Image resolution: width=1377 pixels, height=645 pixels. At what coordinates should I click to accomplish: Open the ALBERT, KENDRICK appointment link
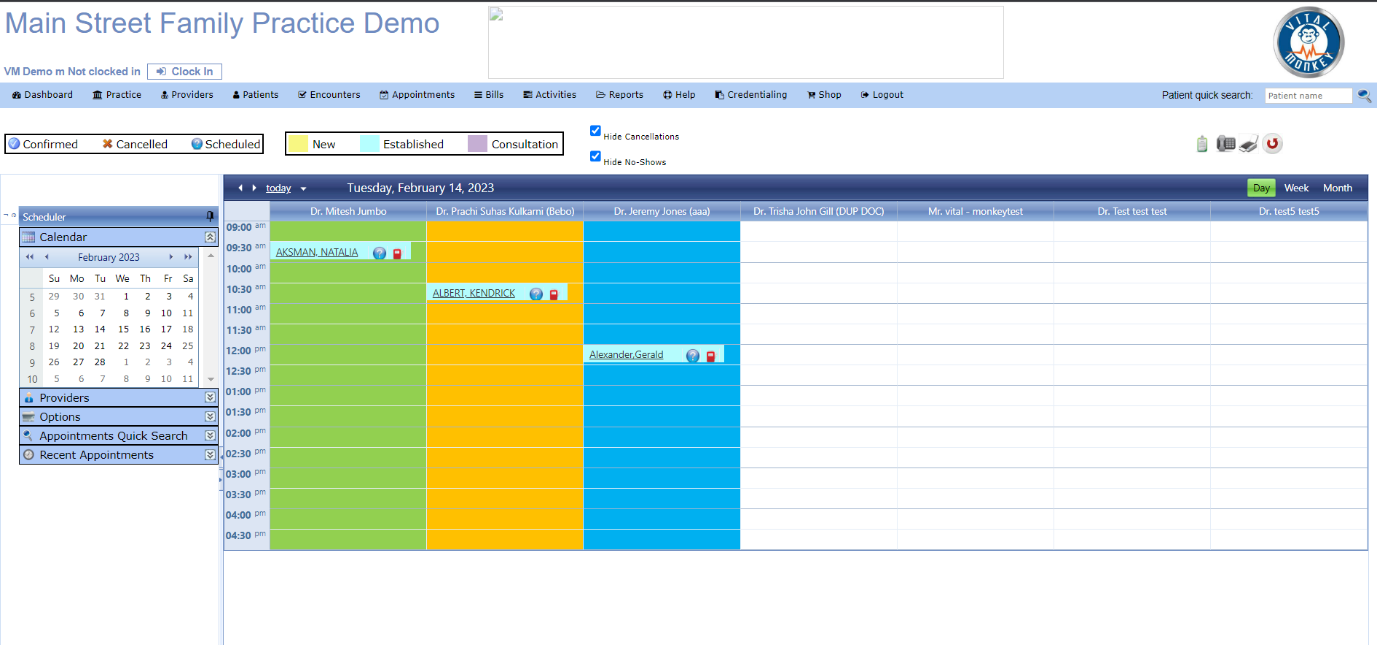pyautogui.click(x=474, y=293)
